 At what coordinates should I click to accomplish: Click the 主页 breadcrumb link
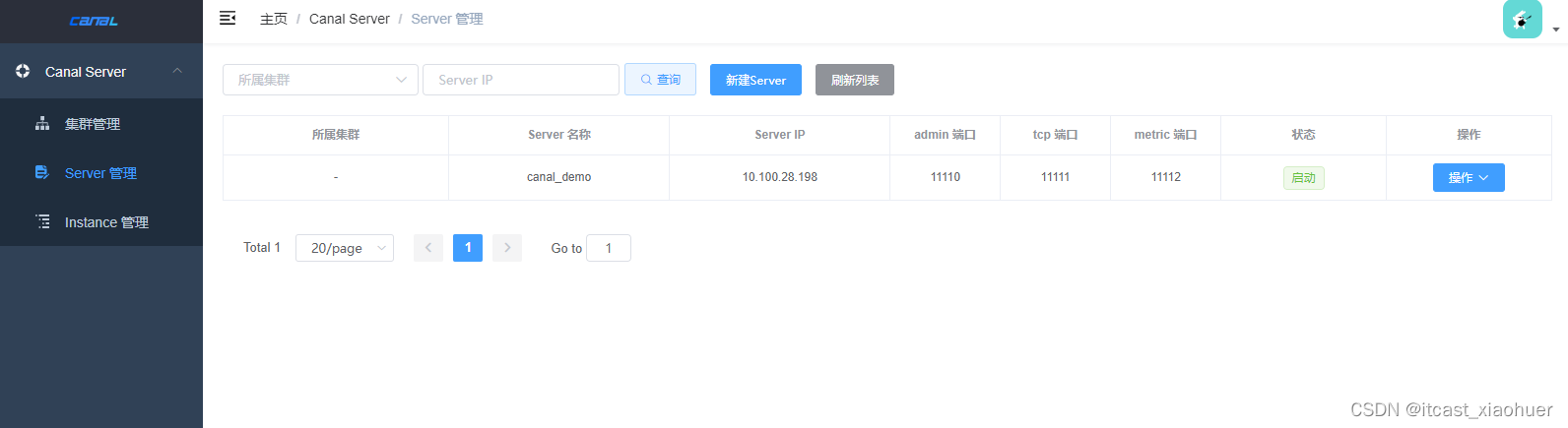[x=274, y=19]
